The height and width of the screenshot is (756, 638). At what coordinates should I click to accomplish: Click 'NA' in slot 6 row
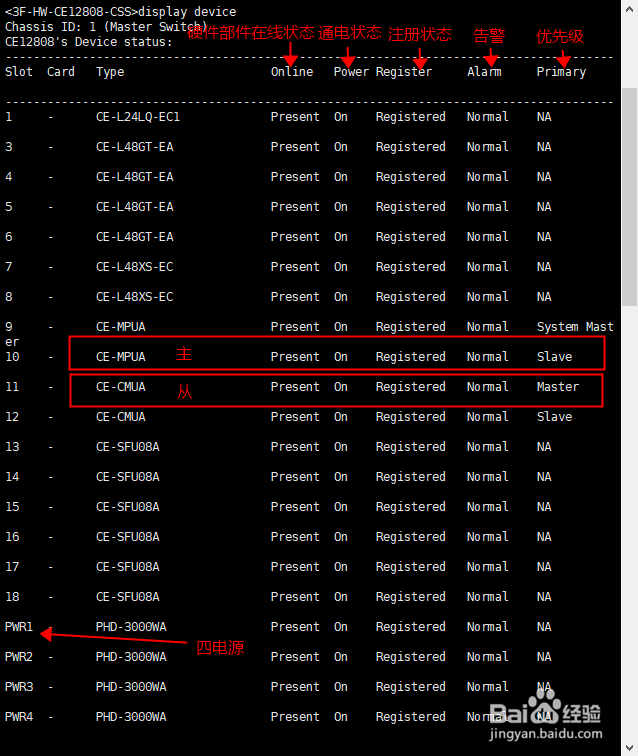coord(544,237)
